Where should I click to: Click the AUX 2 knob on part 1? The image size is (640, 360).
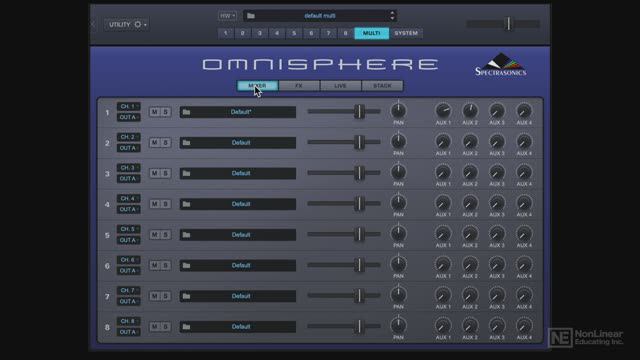click(x=470, y=111)
